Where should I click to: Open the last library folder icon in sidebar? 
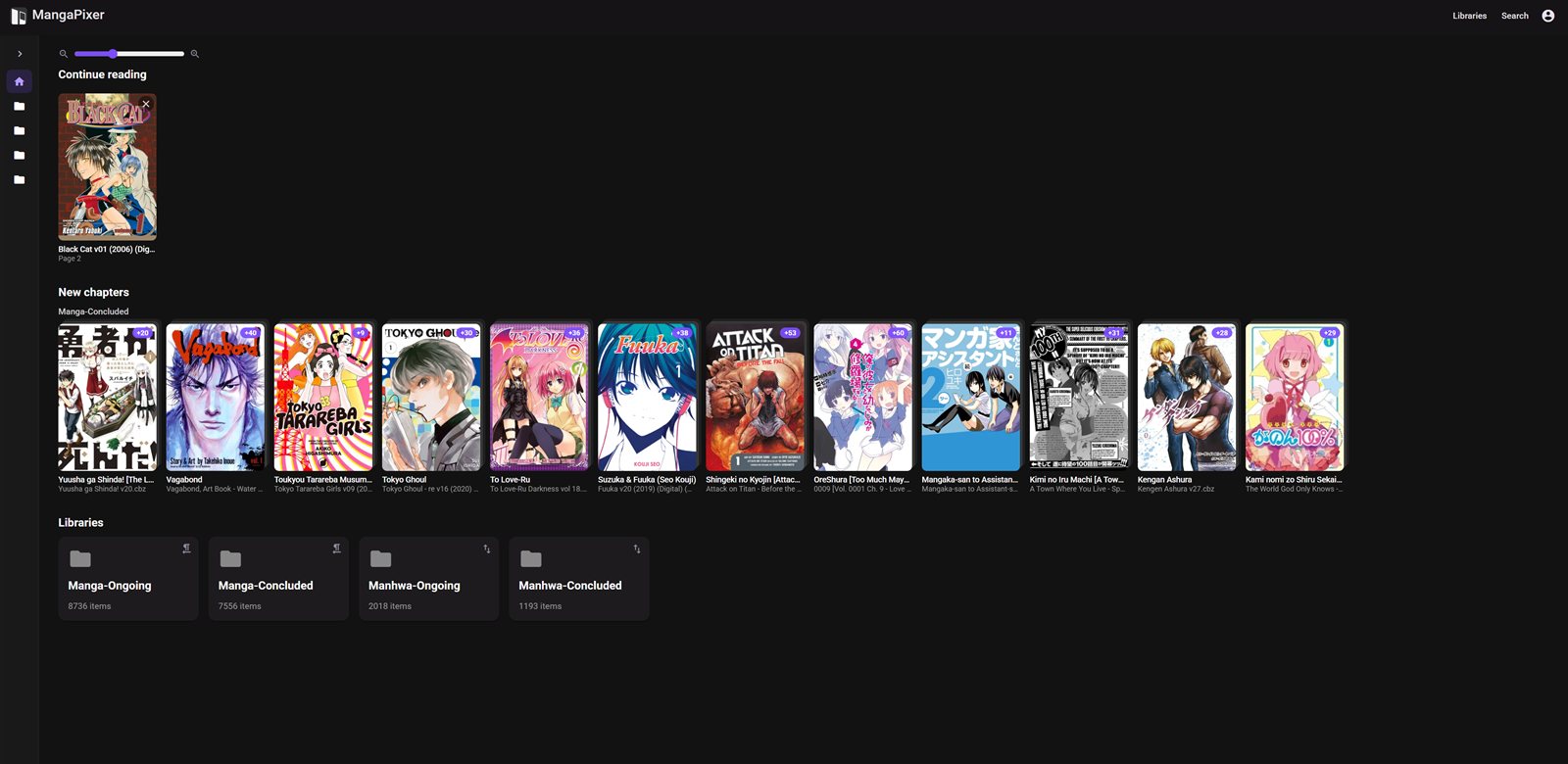20,179
